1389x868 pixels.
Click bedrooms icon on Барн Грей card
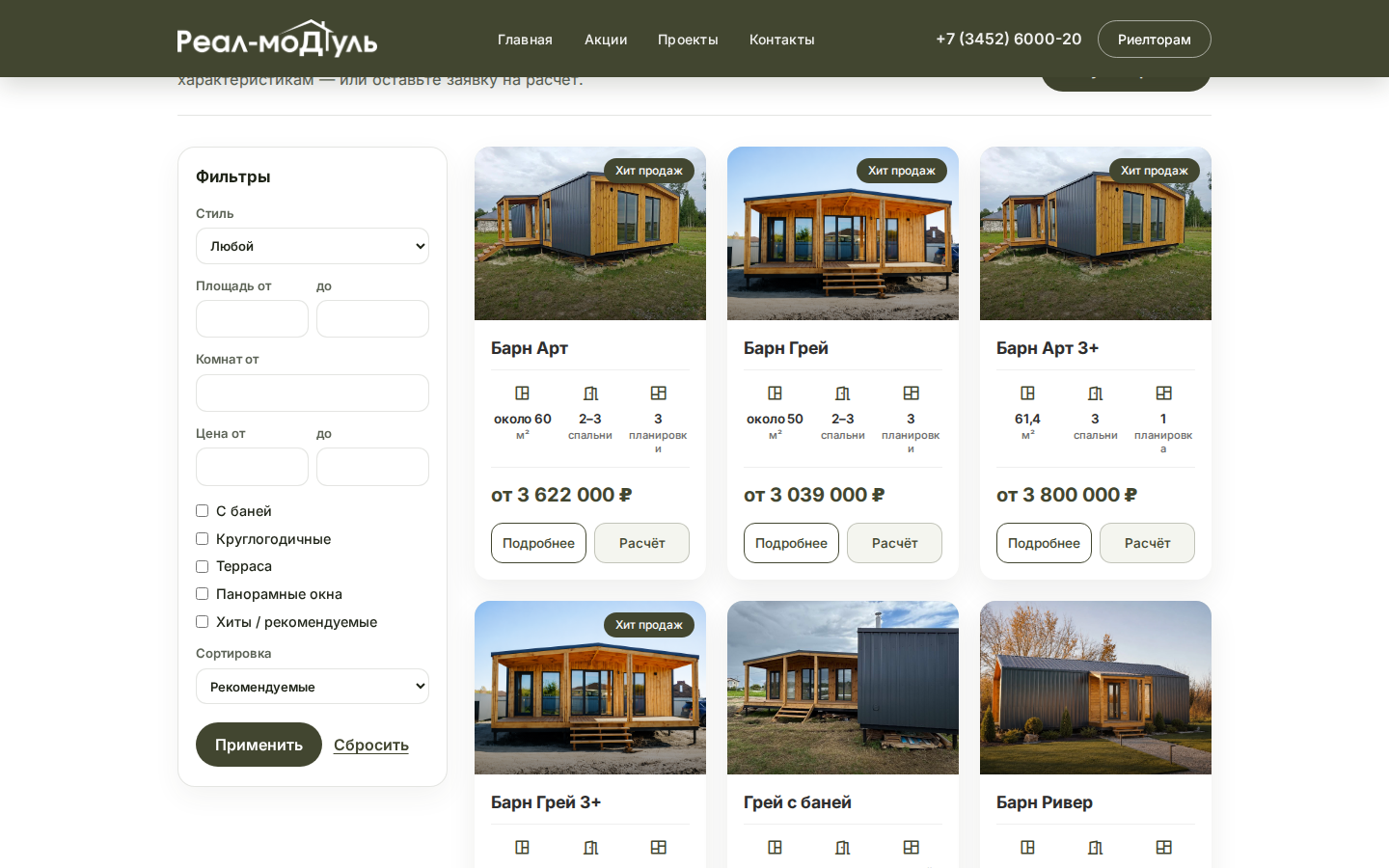tap(843, 393)
